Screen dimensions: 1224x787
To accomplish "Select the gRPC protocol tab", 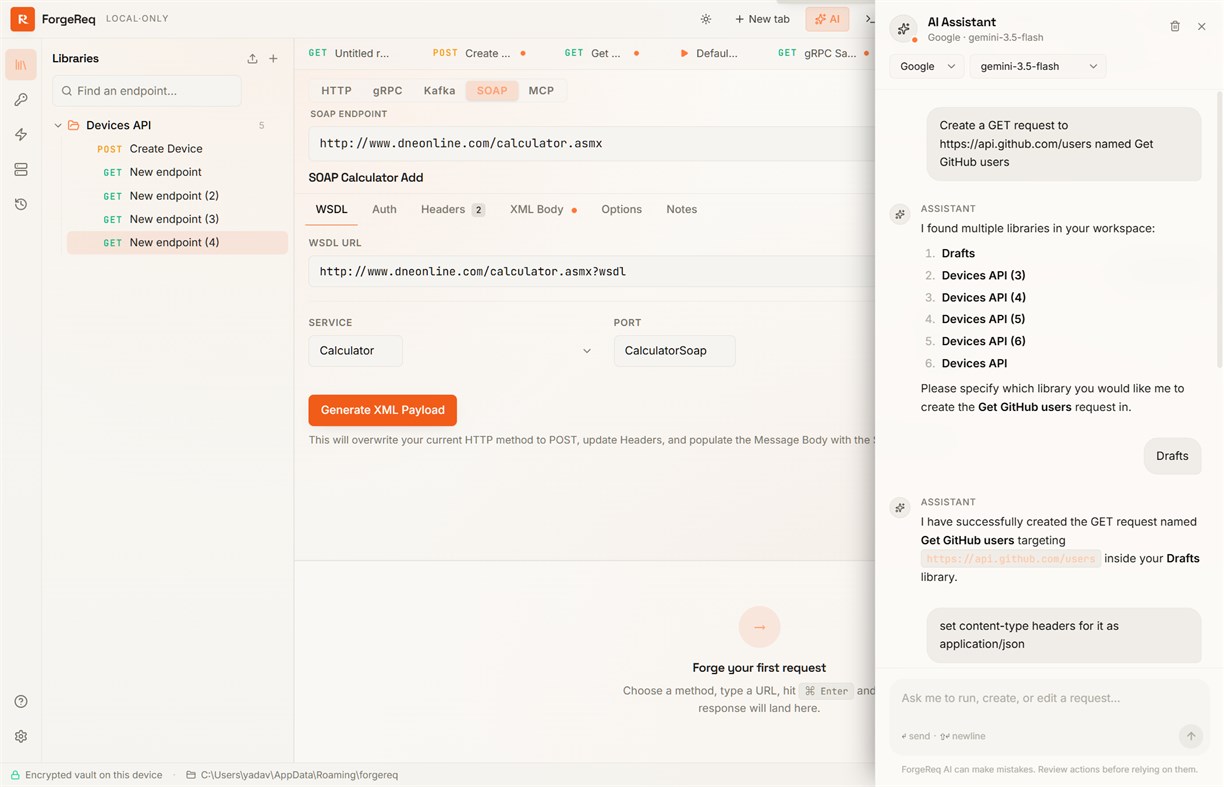I will pos(387,90).
